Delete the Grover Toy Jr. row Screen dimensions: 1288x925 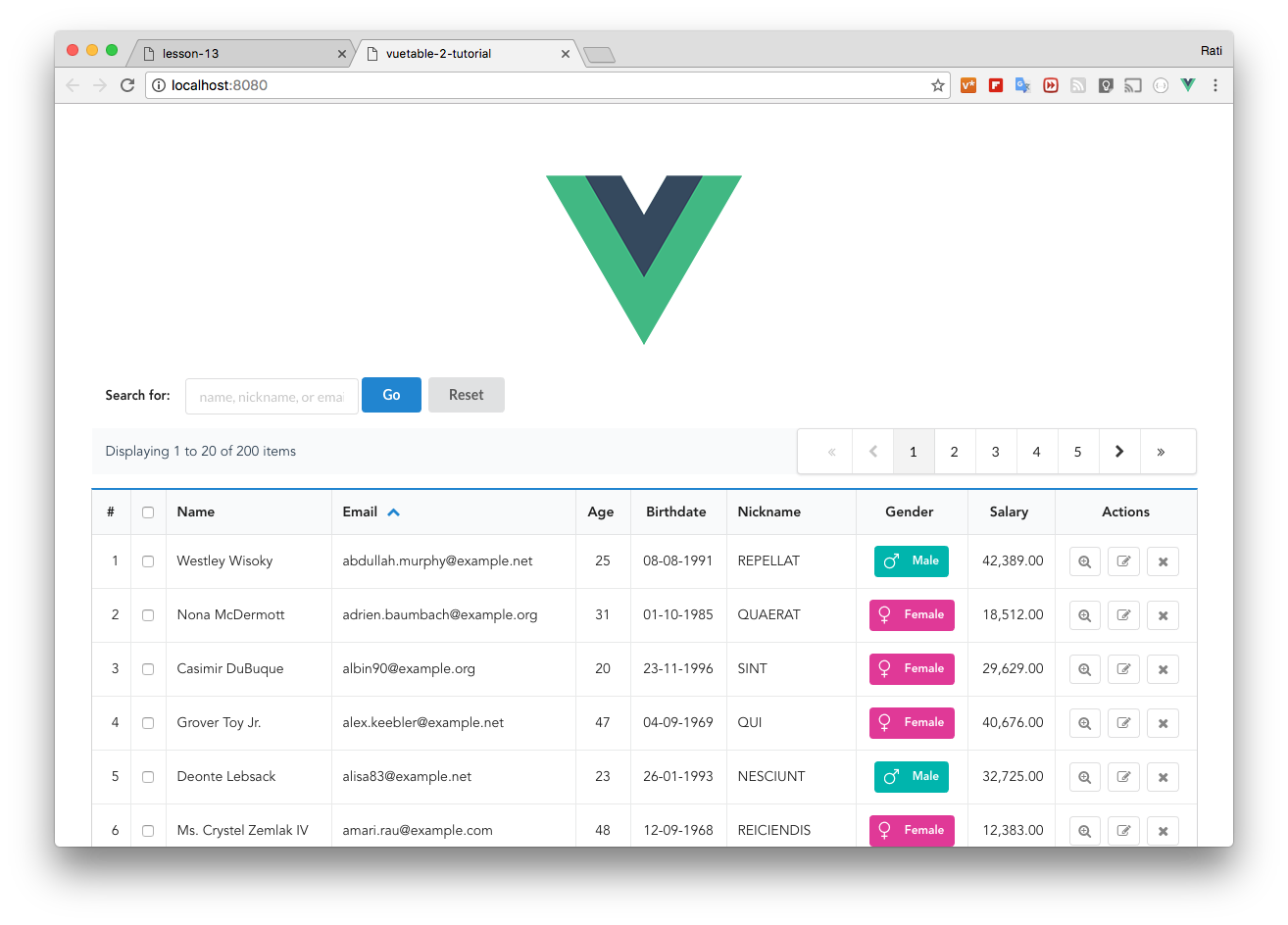[1163, 723]
